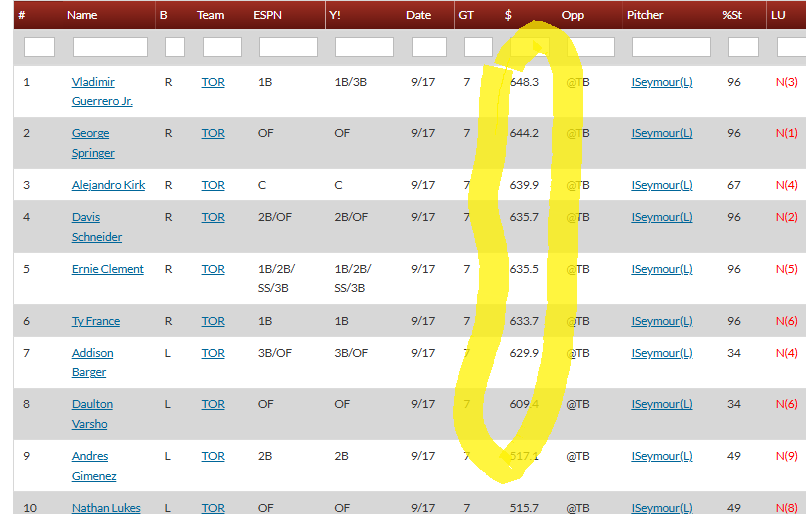Click the Date filter input box

(429, 47)
